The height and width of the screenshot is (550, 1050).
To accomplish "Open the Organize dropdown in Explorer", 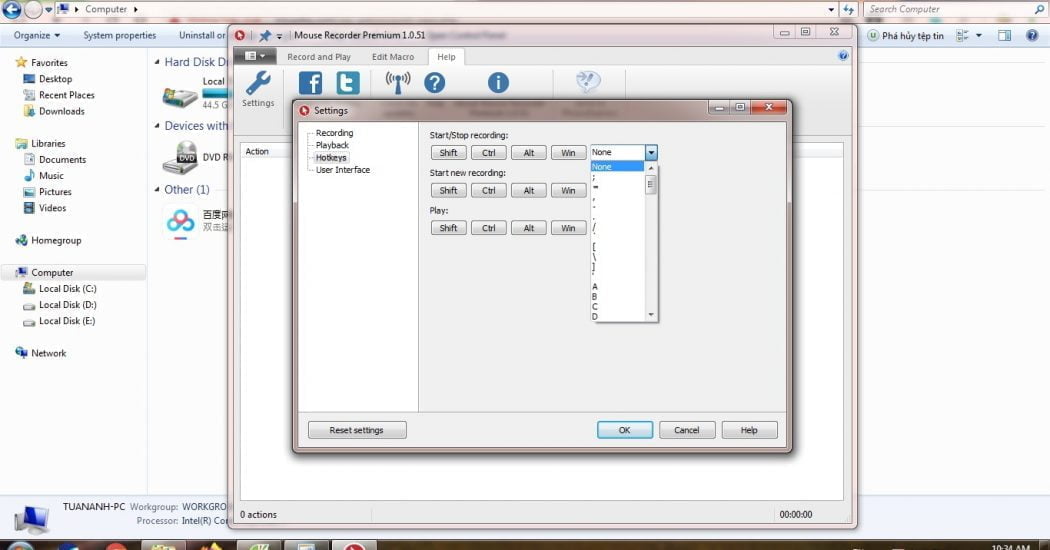I will click(x=37, y=36).
